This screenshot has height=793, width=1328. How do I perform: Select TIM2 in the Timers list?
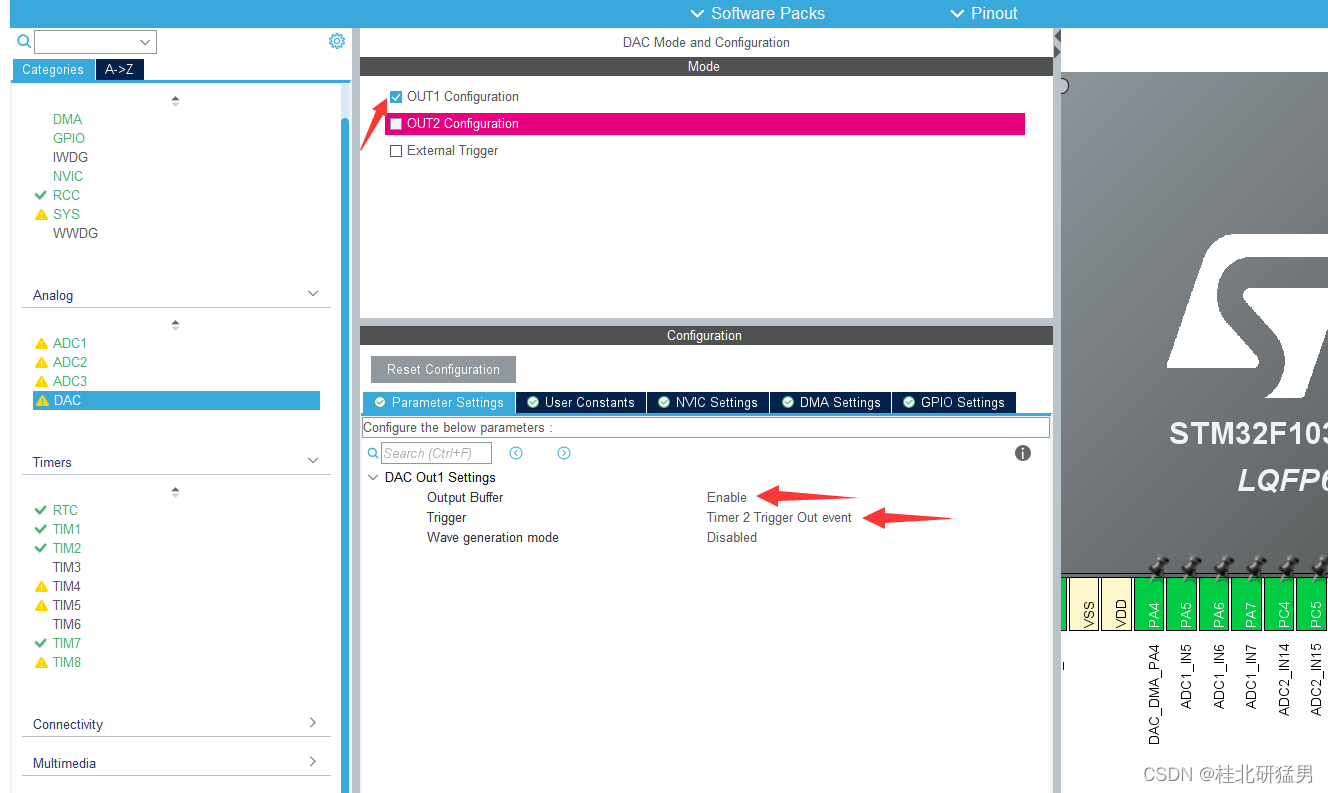point(67,548)
